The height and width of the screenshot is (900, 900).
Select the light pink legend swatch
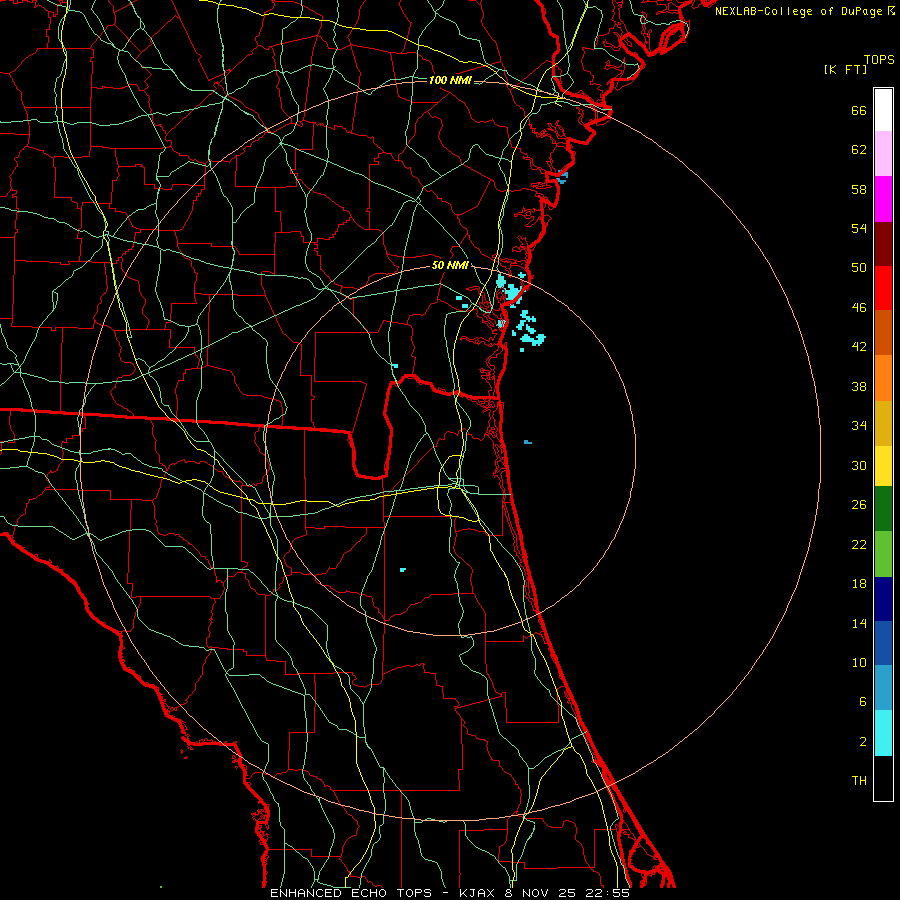pos(883,154)
